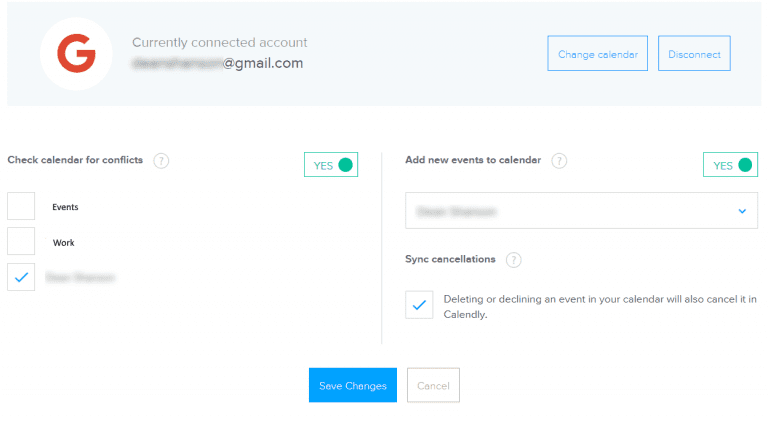Open help icon for Add new events to calendar

tap(559, 161)
